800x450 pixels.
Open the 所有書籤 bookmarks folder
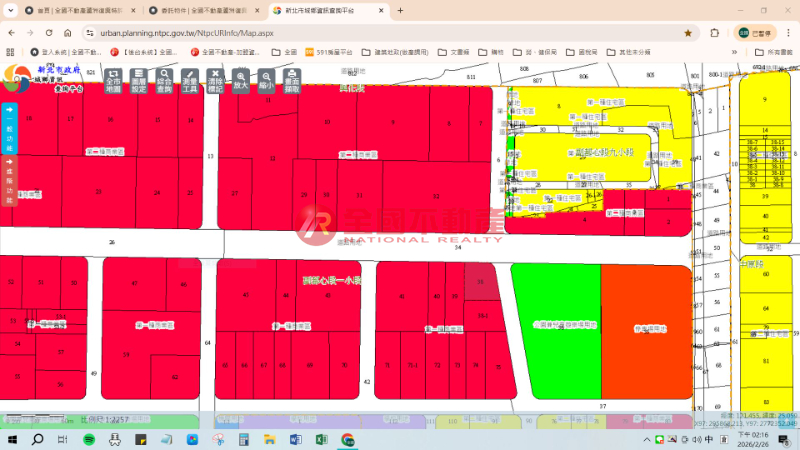(773, 51)
